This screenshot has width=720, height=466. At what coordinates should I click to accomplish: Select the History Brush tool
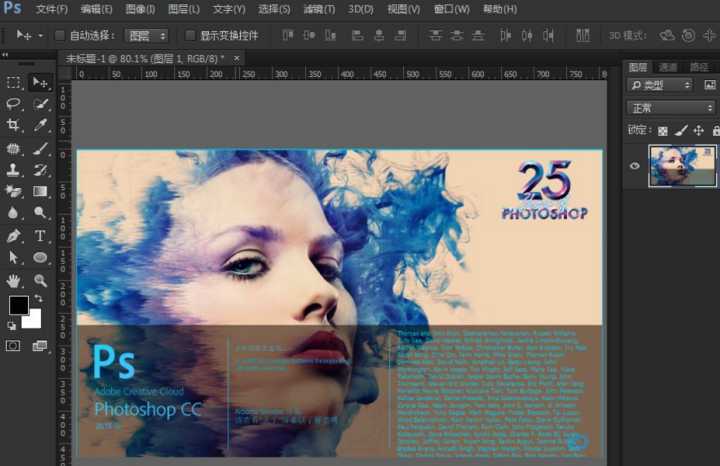tap(40, 169)
